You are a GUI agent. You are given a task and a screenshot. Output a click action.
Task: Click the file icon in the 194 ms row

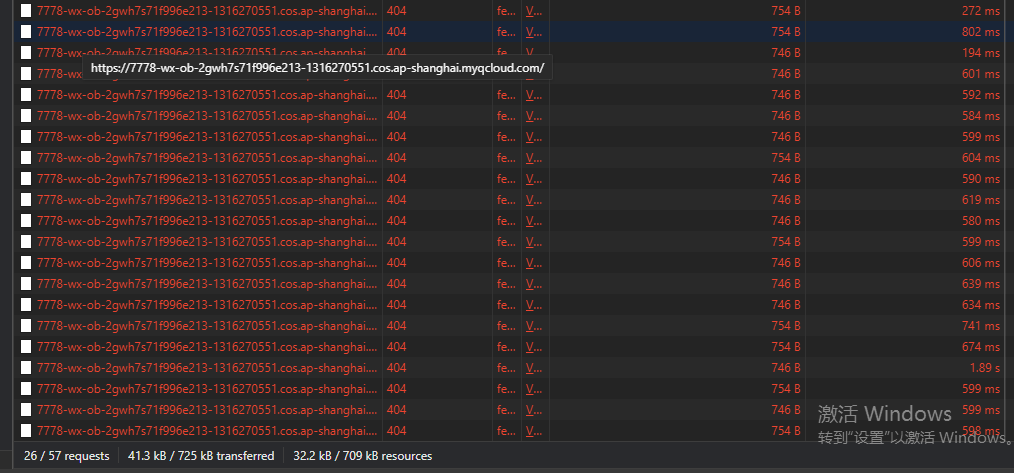tap(26, 52)
